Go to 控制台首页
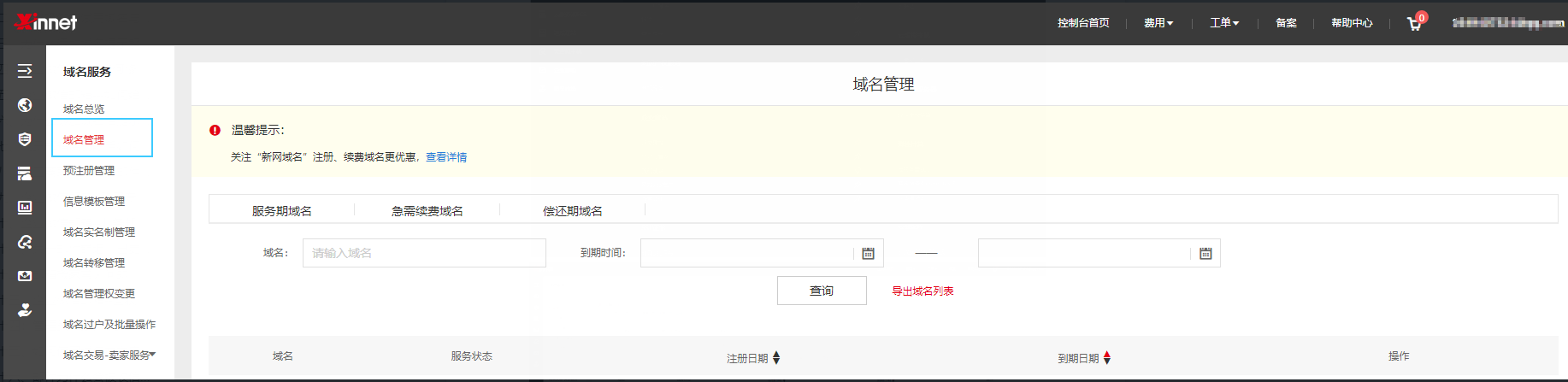 pyautogui.click(x=1083, y=23)
